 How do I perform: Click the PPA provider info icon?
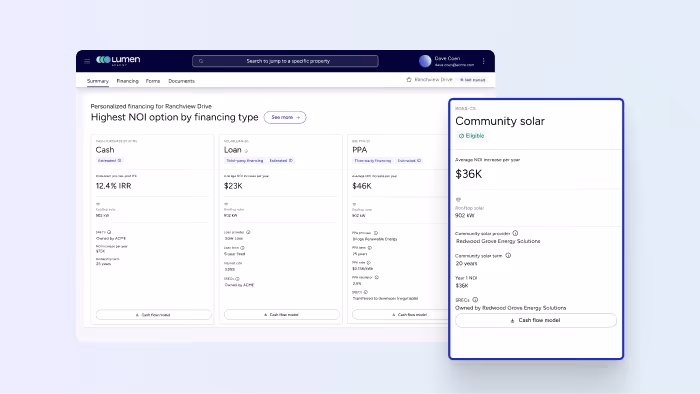[376, 233]
